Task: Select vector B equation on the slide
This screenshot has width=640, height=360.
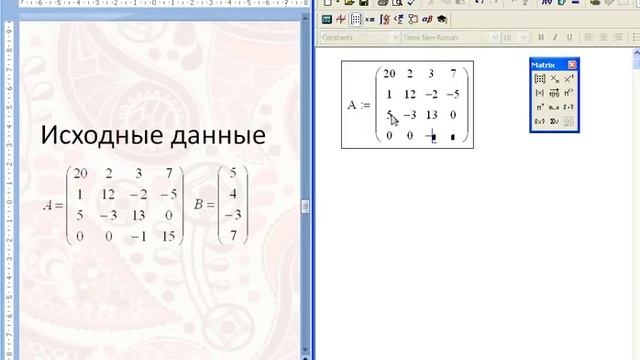Action: (x=221, y=205)
